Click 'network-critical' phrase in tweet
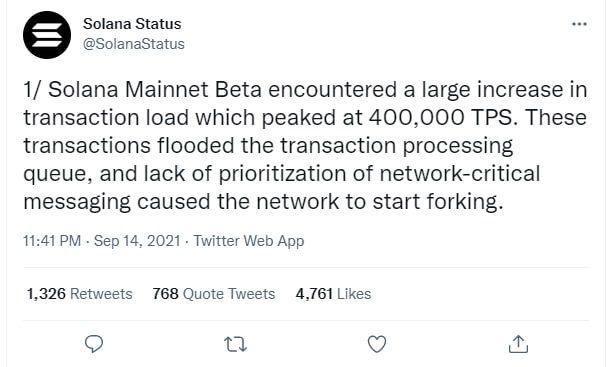This screenshot has height=367, width=610. click(459, 173)
